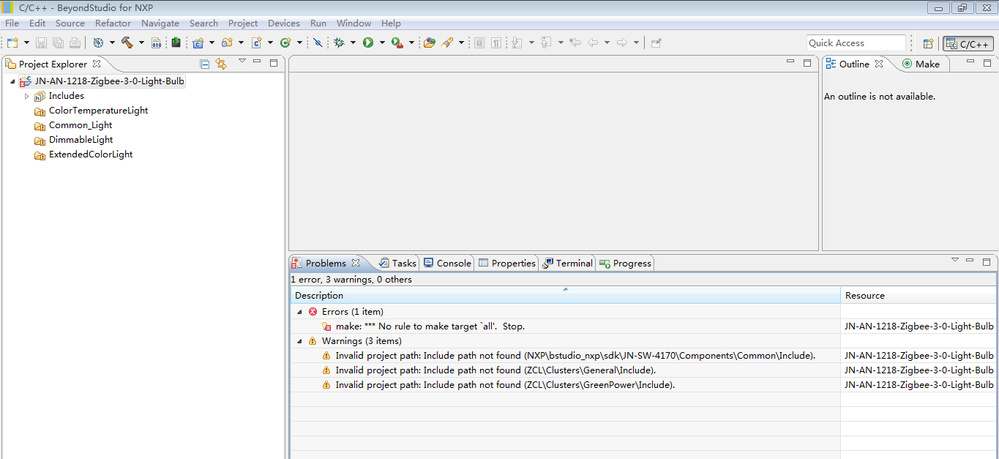Click the Back navigation arrow icon
Image resolution: width=999 pixels, height=459 pixels.
[593, 43]
